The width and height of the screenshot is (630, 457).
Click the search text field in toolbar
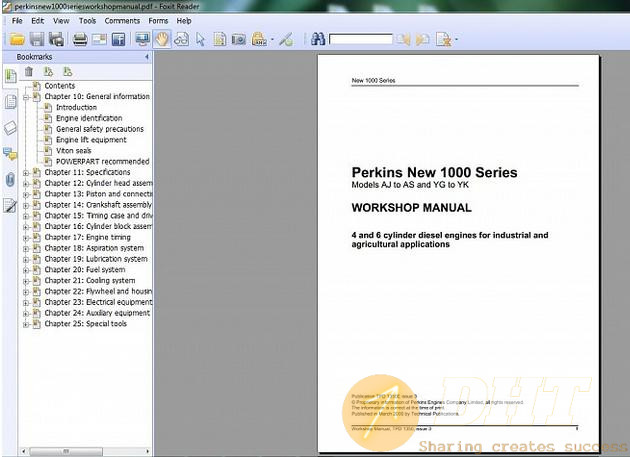pyautogui.click(x=361, y=39)
